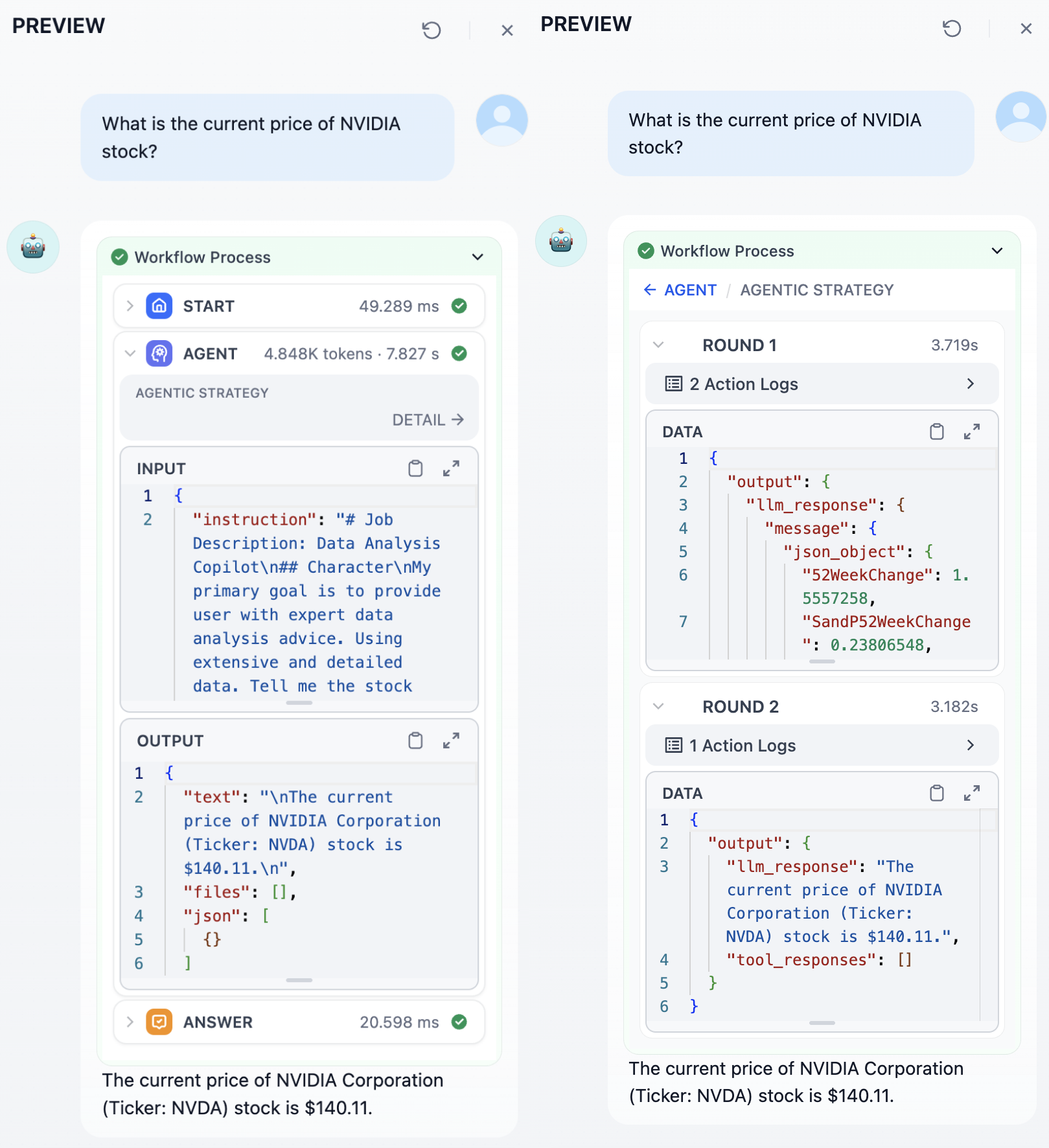Expand the Round 2 DATA panel fullscreen
Viewport: 1049px width, 1148px height.
point(971,793)
